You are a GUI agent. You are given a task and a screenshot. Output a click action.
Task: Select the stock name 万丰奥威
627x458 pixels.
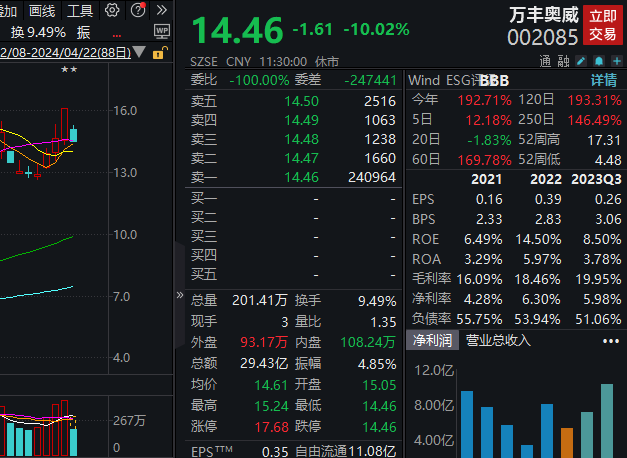click(544, 15)
